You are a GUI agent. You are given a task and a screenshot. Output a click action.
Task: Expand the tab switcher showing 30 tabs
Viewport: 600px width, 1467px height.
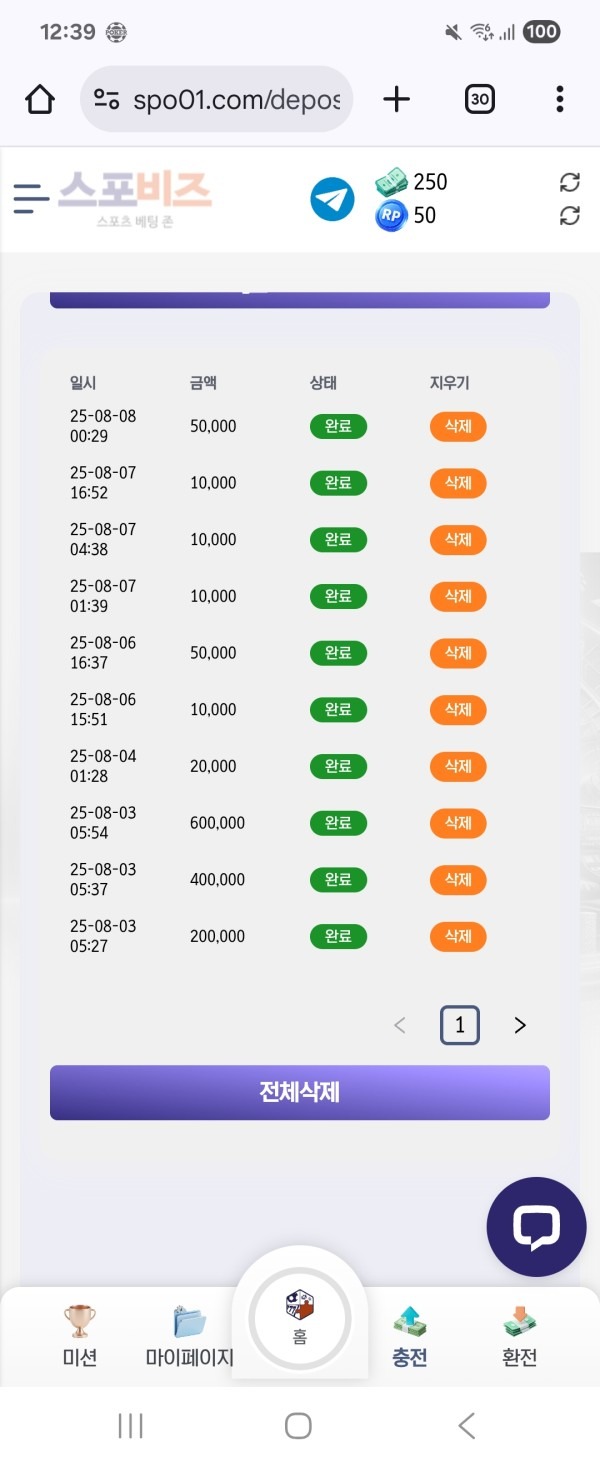coord(479,99)
